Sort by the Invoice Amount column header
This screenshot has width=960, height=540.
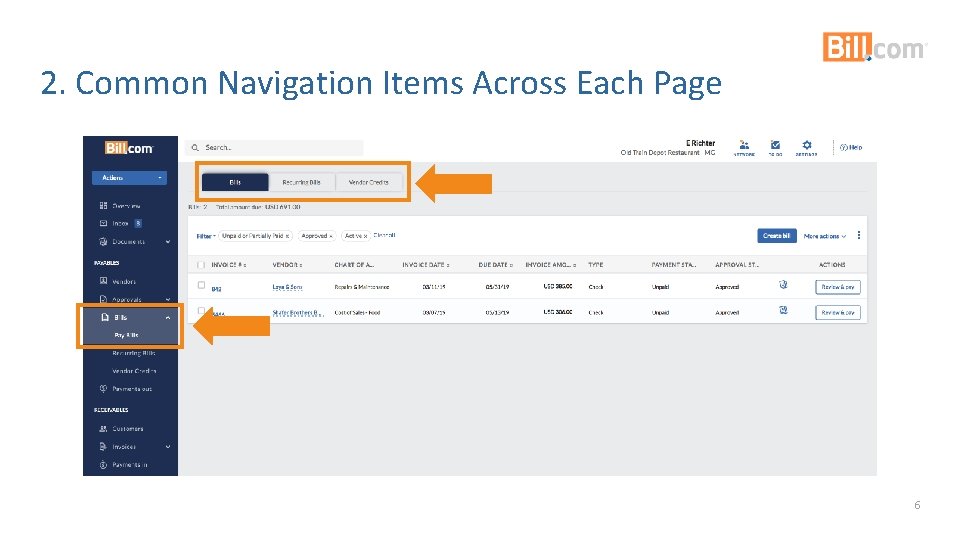[x=550, y=265]
